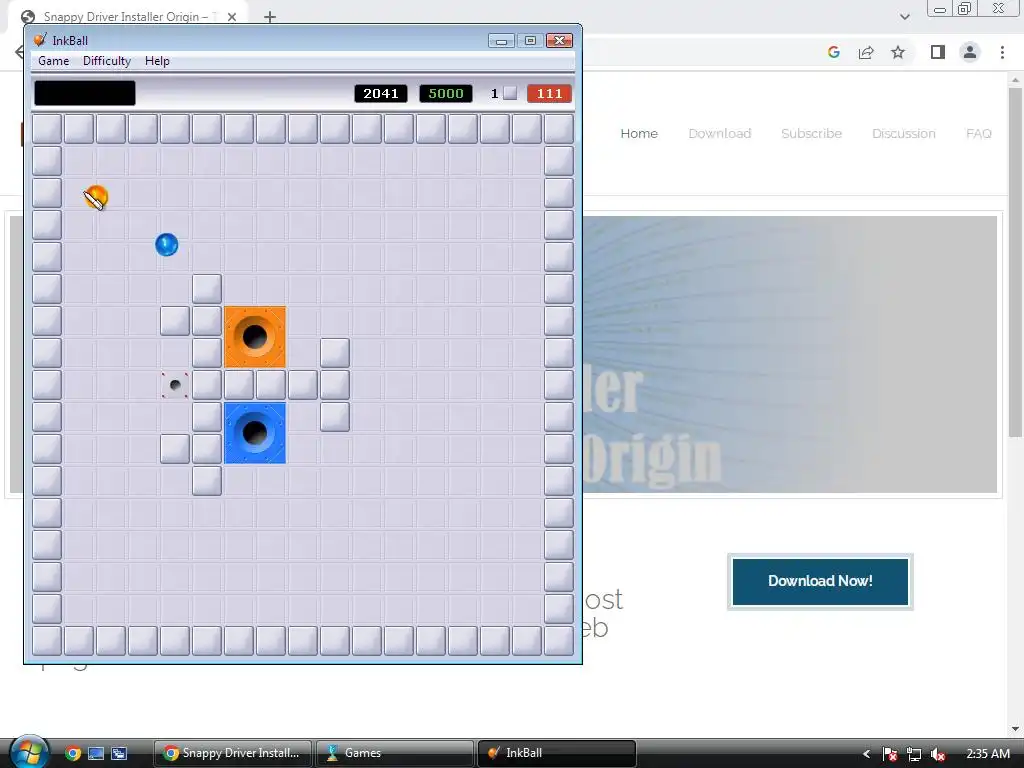Switch to Snappy Driver Install taskbar button

[233, 753]
